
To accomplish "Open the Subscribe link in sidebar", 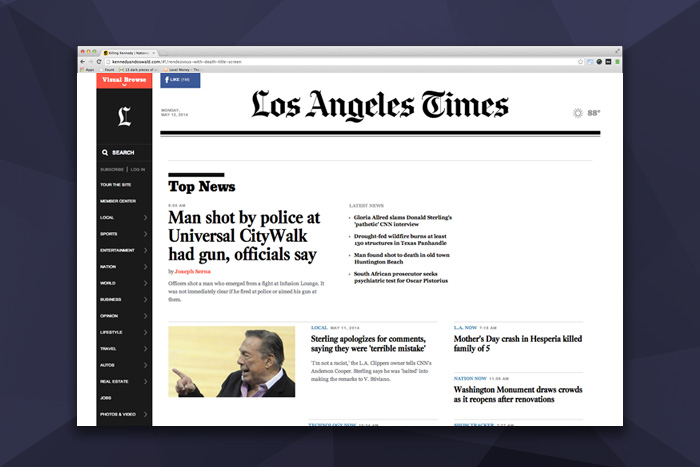I will click(112, 170).
